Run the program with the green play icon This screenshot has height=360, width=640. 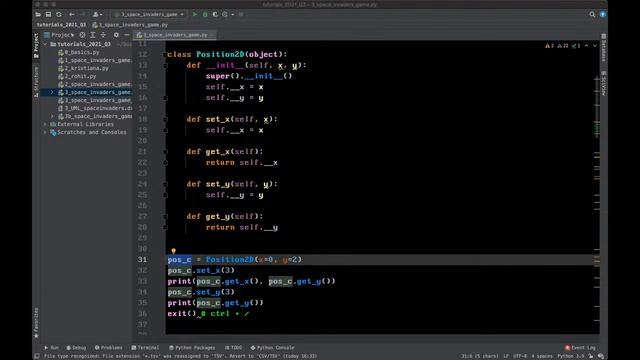point(195,14)
